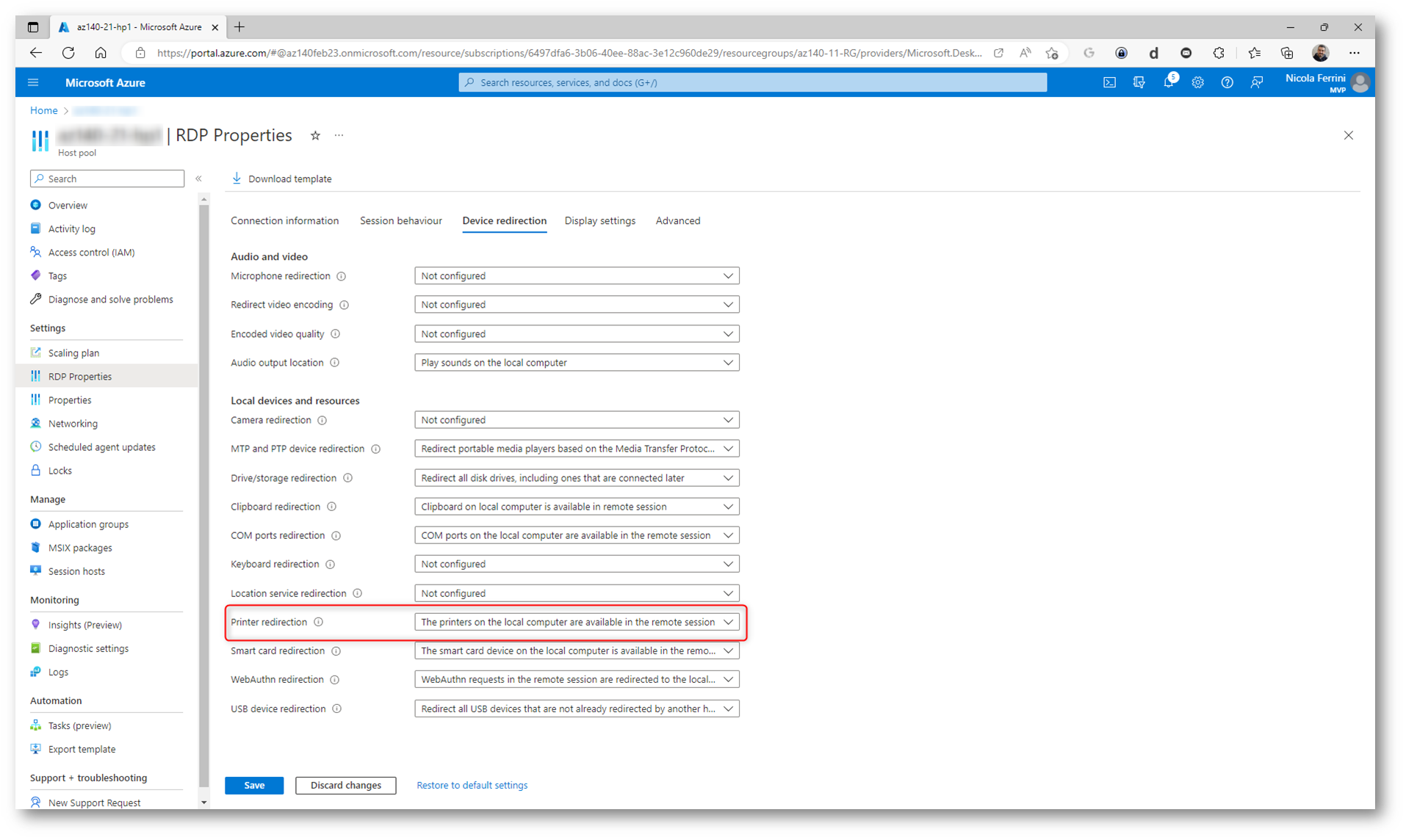
Task: Focus the Search resources, services, and docs box
Action: click(x=753, y=82)
